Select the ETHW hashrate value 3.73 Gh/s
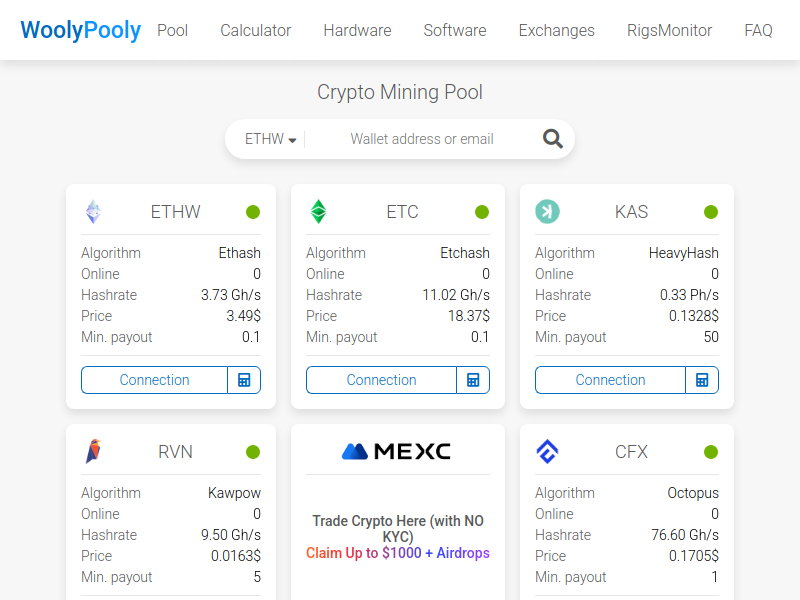The height and width of the screenshot is (600, 800). point(231,295)
